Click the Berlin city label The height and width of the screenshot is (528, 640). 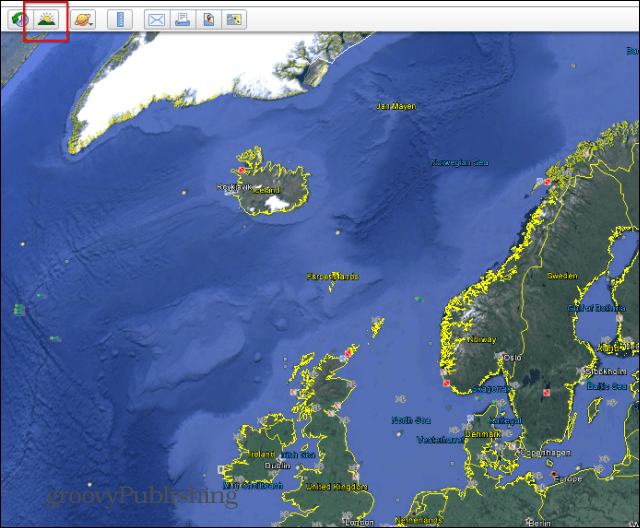(x=540, y=523)
